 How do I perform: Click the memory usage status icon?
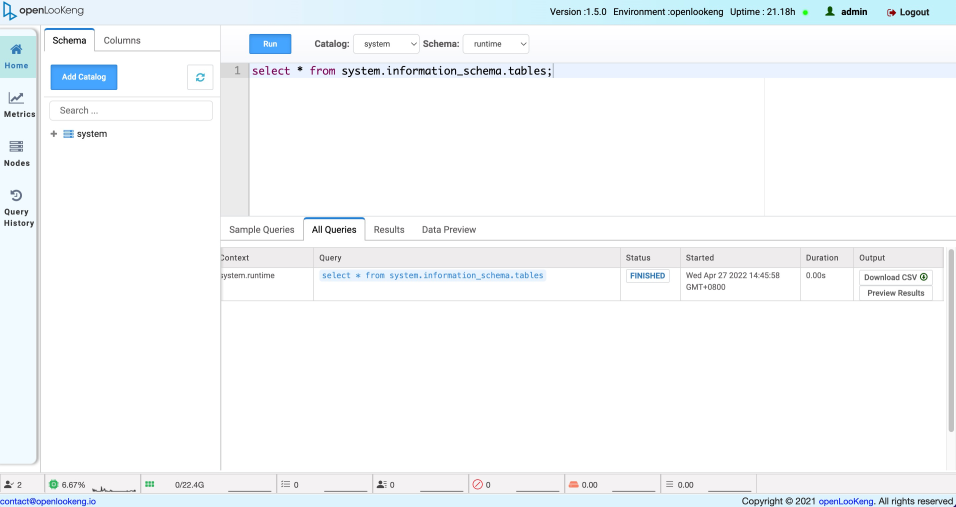(x=150, y=484)
